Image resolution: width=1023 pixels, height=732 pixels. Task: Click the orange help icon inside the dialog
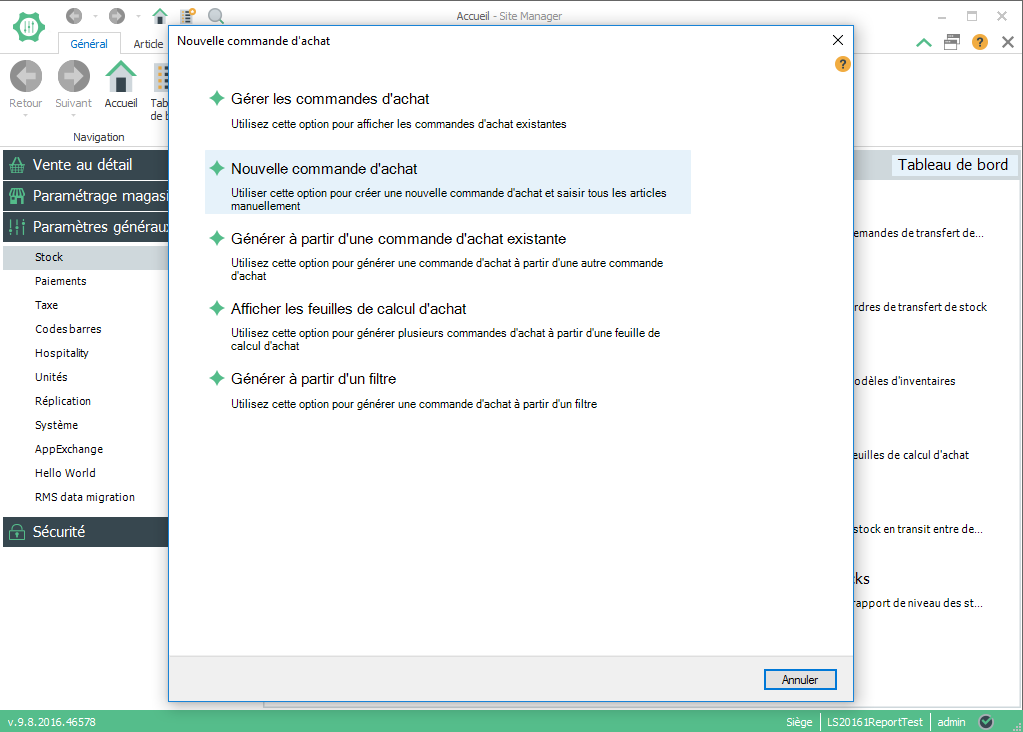pos(843,64)
